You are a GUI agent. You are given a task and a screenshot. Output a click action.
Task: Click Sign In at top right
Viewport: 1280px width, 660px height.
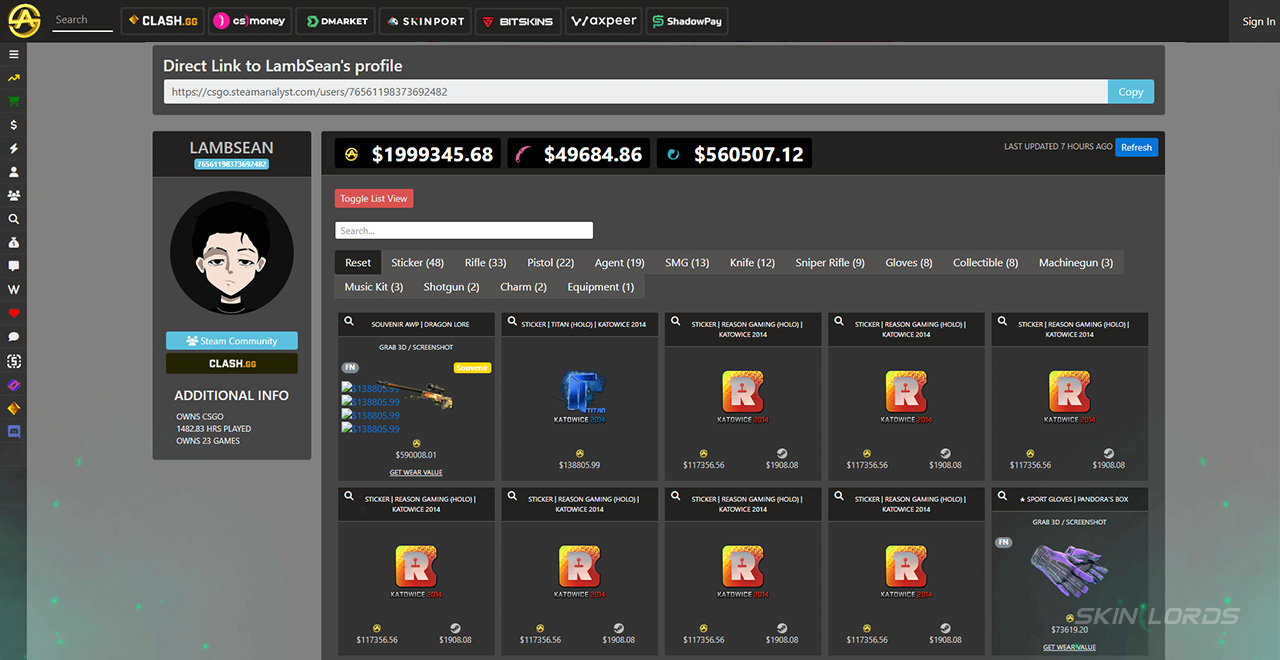tap(1258, 21)
